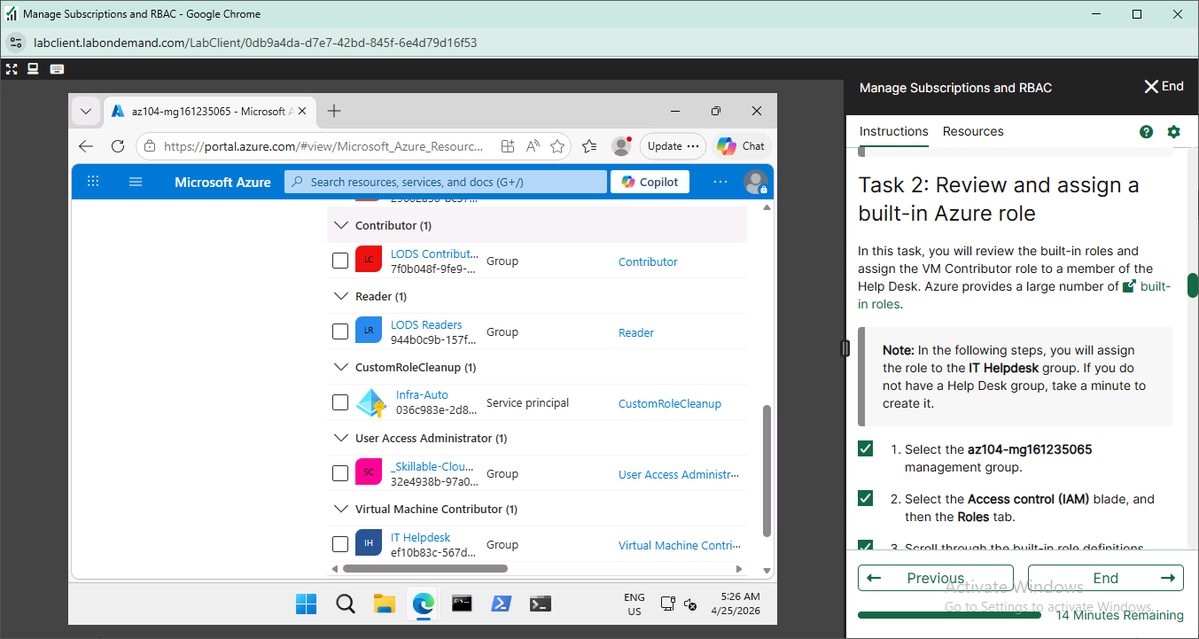Screen dimensions: 1199x639
Task: Check the LODS Contributors row checkbox
Action: [340, 261]
